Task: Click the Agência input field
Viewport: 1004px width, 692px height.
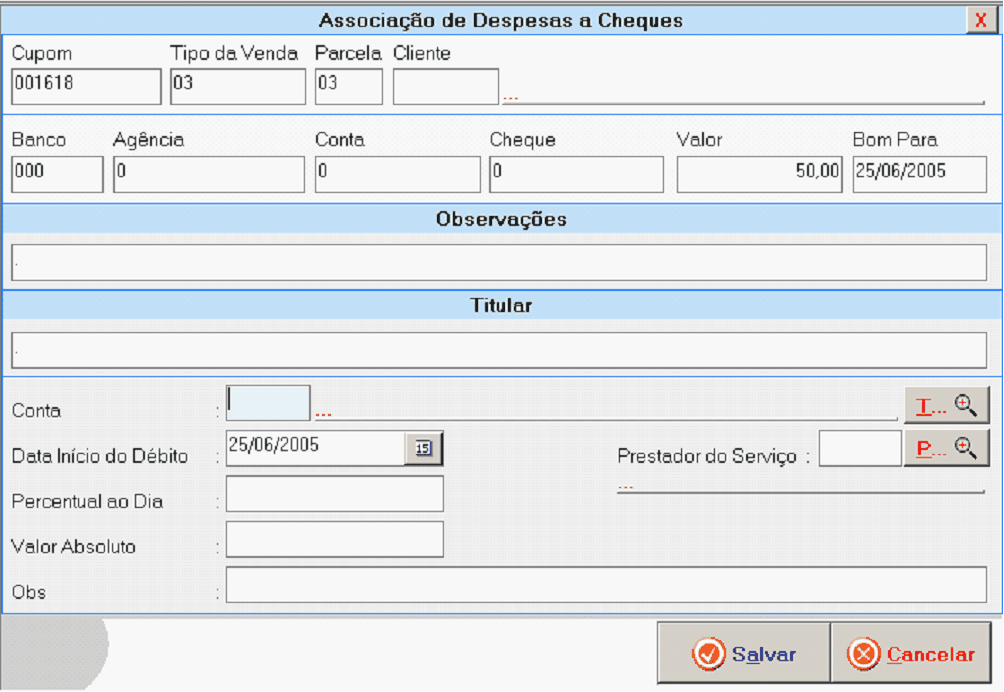Action: click(208, 174)
